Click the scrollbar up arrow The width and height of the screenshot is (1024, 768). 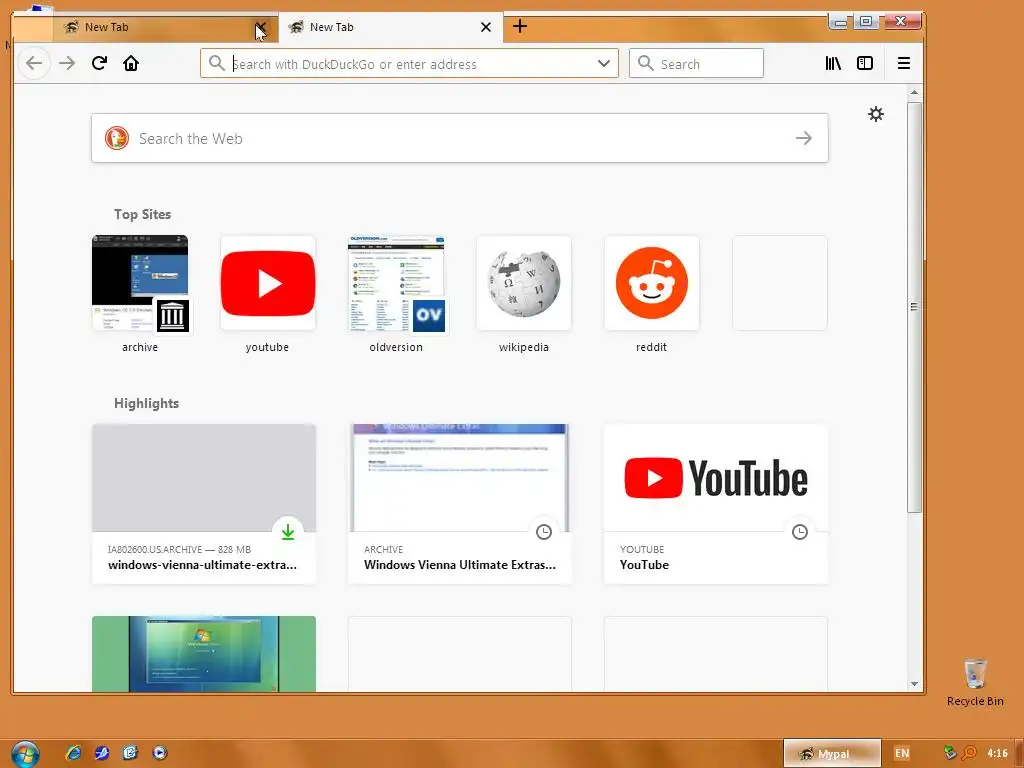pos(914,93)
